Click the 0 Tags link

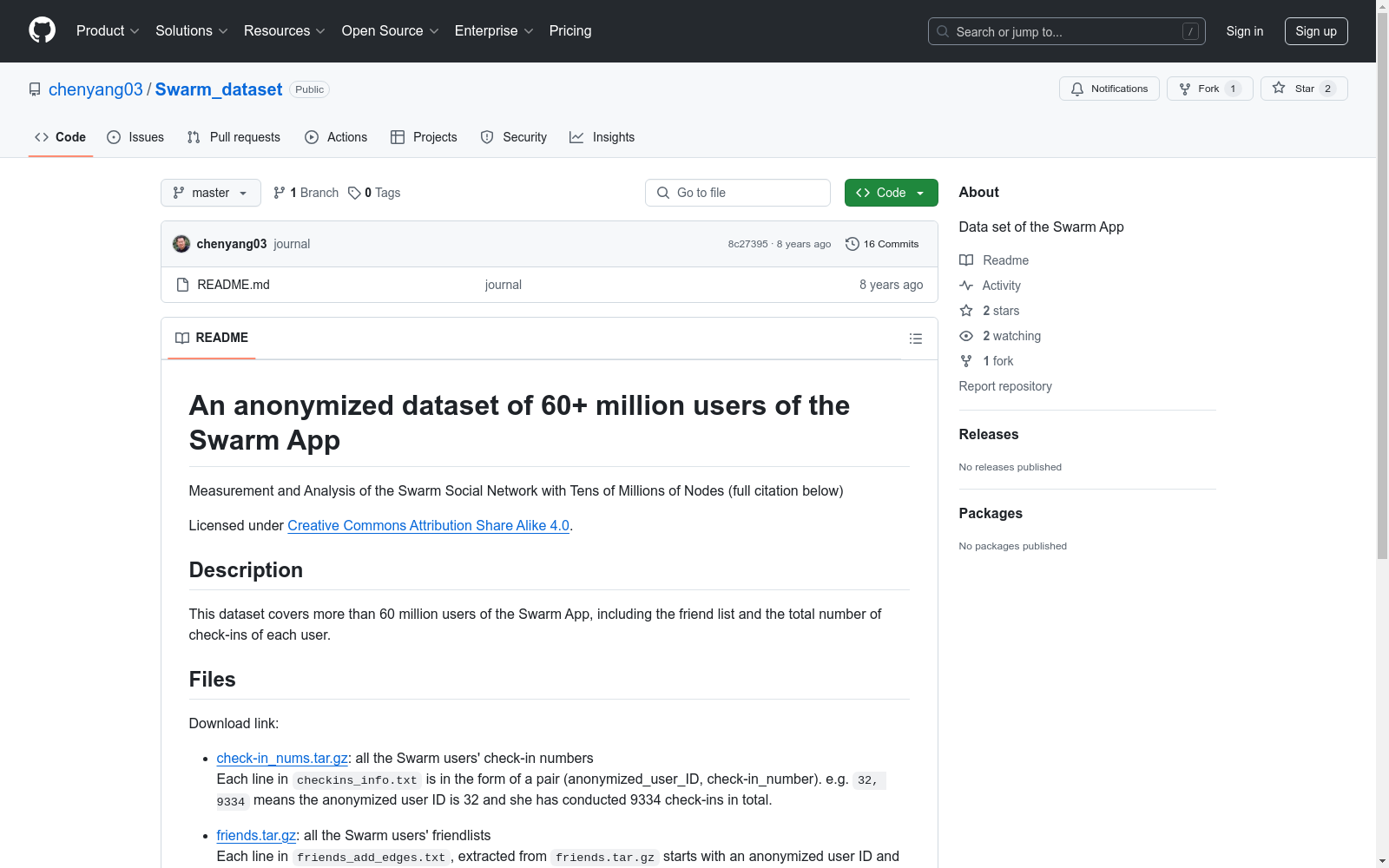tap(374, 193)
